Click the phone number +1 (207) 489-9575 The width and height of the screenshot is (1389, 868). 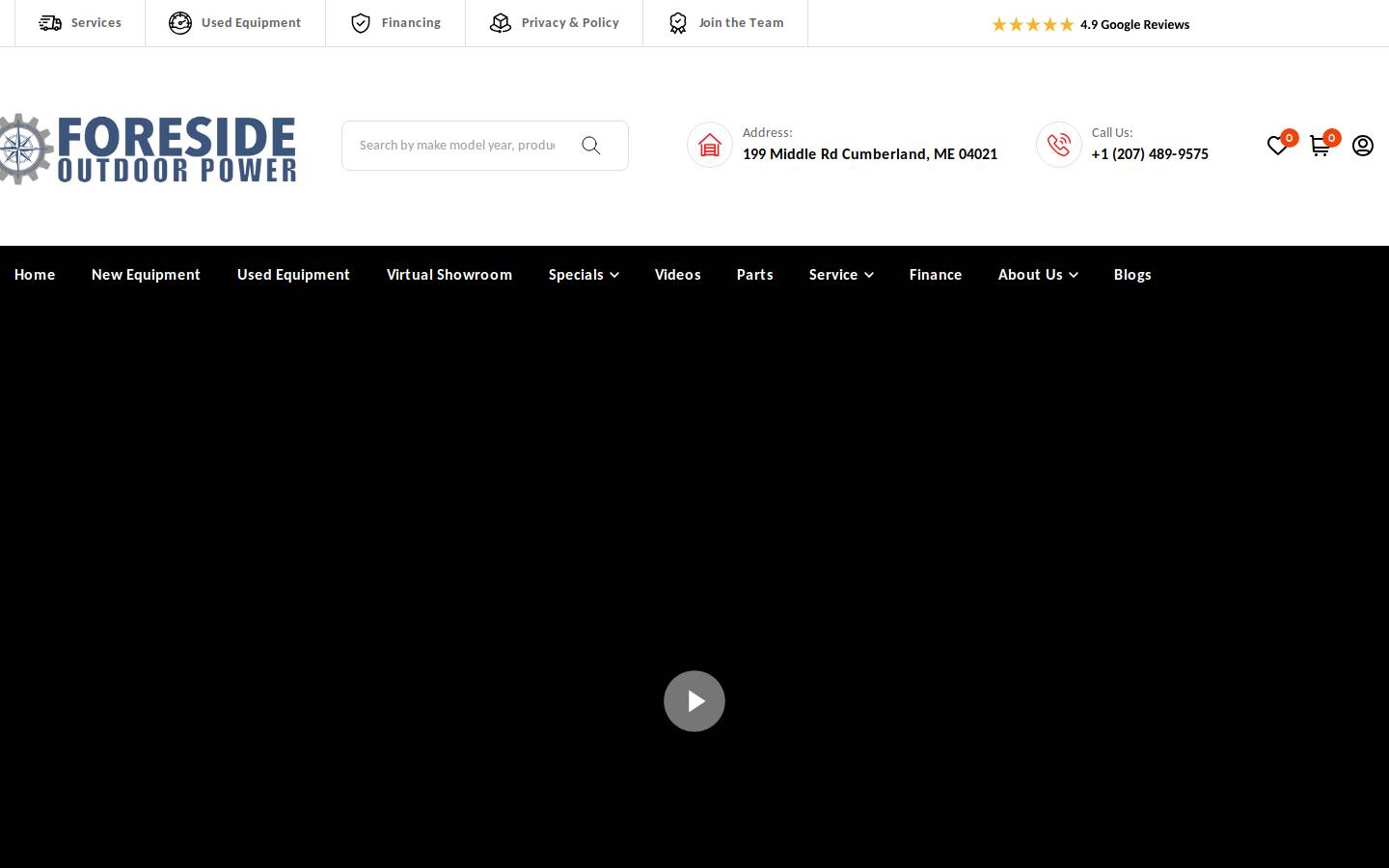click(1150, 154)
